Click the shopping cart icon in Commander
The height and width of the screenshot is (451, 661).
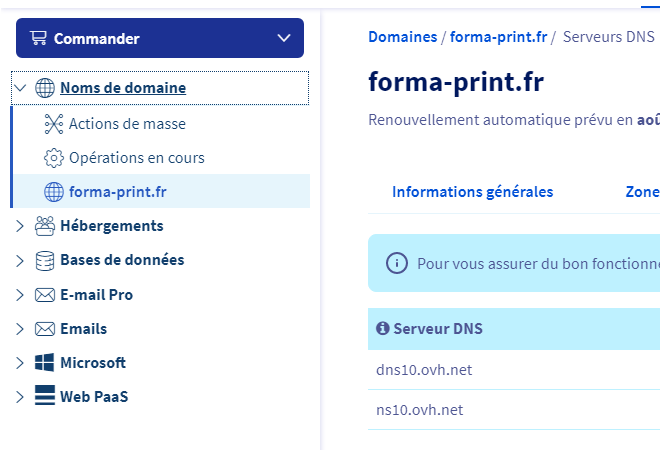pos(39,39)
